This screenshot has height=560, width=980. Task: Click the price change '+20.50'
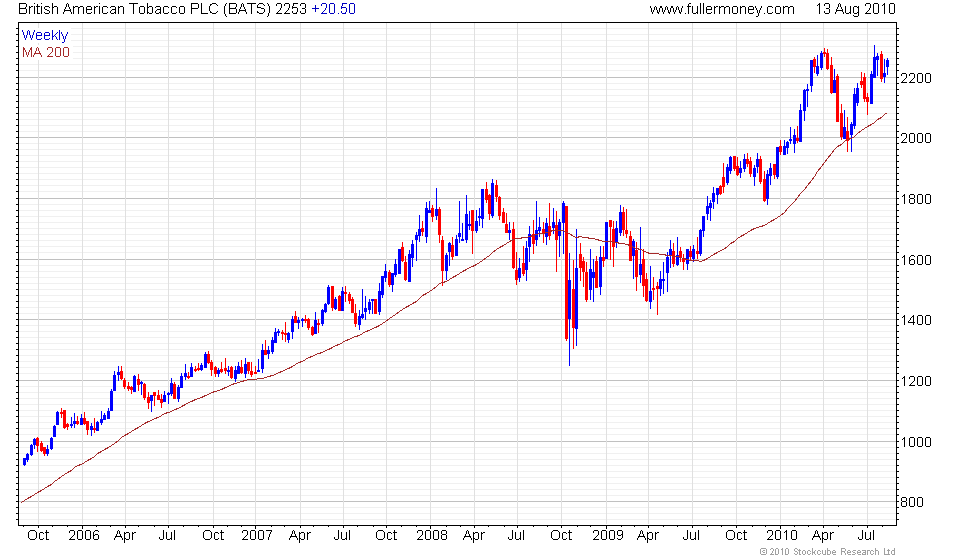(334, 9)
